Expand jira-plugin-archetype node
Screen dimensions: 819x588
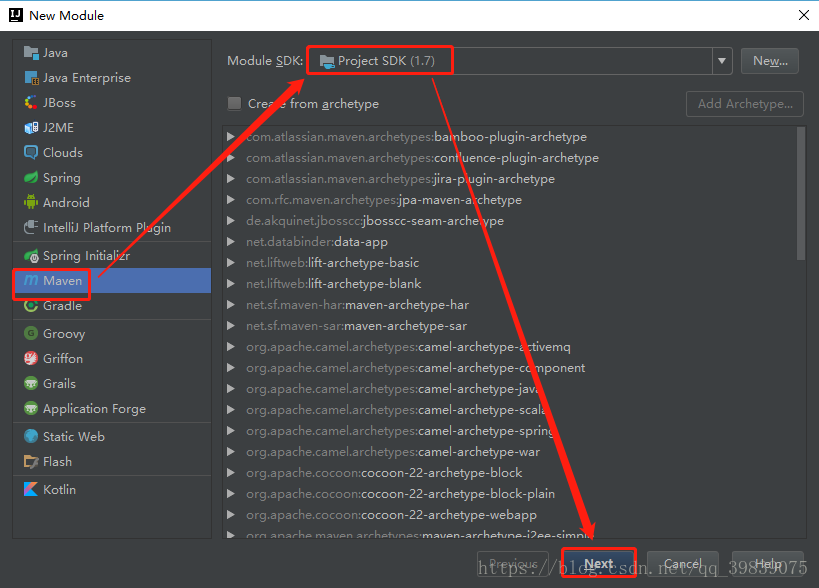pyautogui.click(x=230, y=179)
